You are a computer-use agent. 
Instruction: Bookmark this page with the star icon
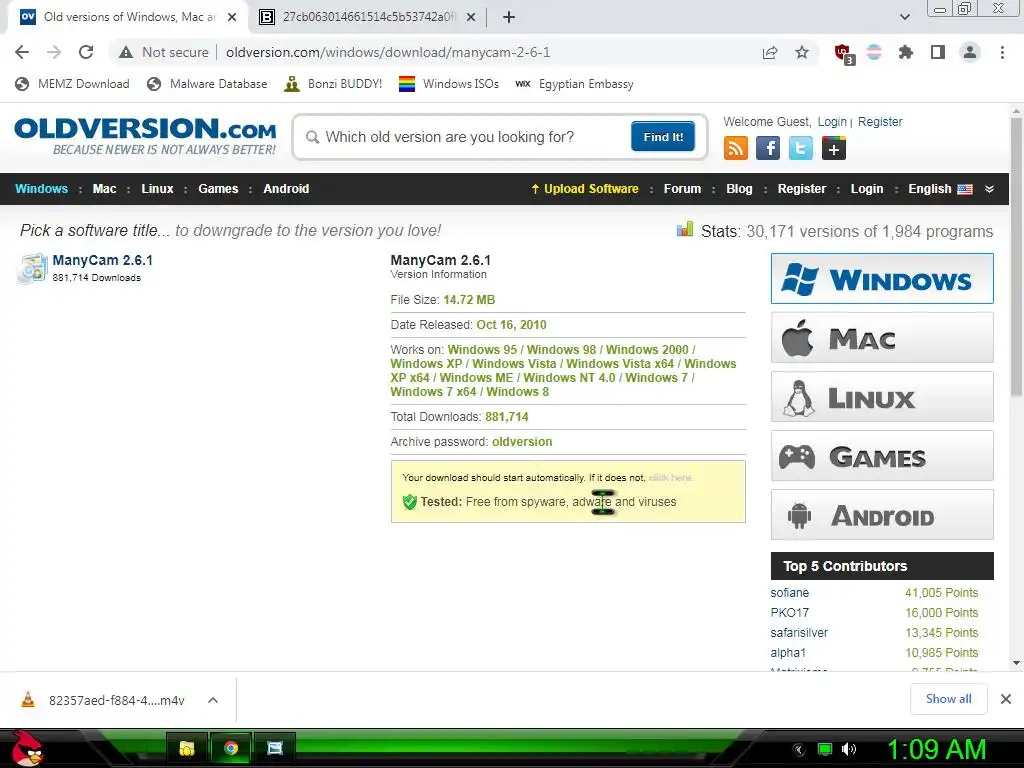[x=802, y=52]
